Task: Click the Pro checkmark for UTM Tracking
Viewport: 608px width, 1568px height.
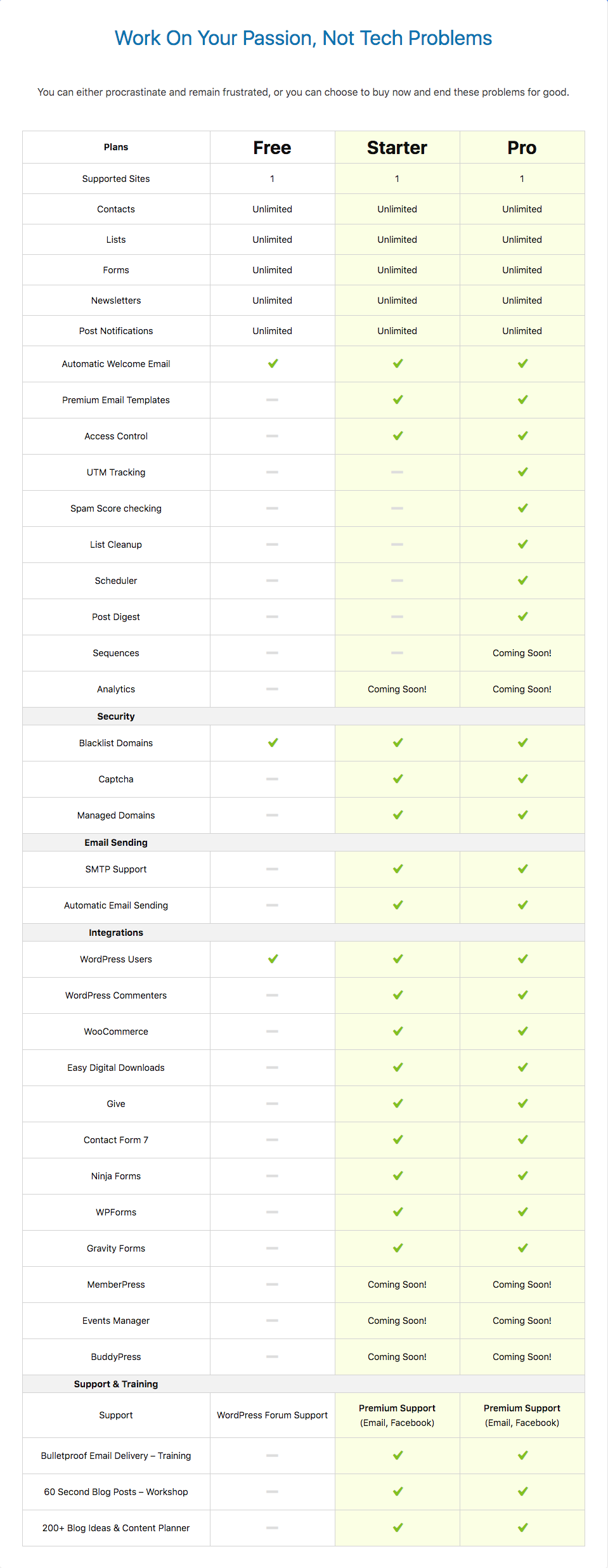Action: pos(522,472)
